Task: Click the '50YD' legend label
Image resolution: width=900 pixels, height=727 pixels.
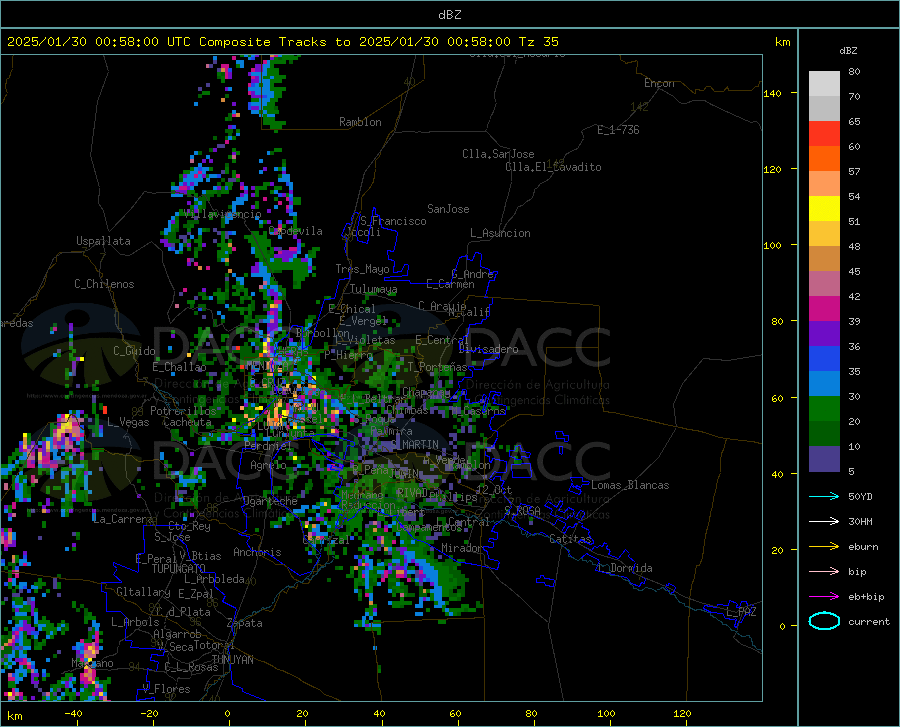Action: (x=860, y=496)
